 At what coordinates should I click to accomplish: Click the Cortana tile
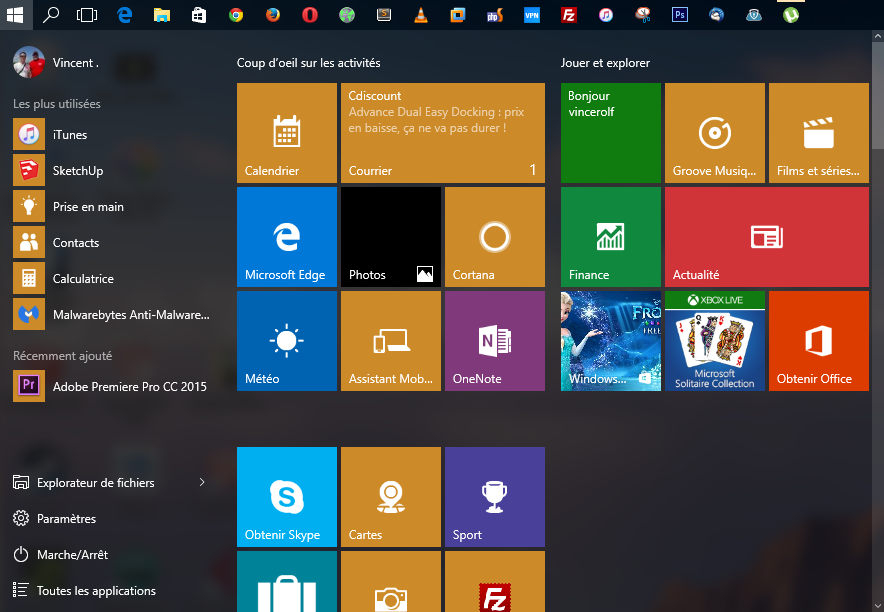[x=494, y=237]
